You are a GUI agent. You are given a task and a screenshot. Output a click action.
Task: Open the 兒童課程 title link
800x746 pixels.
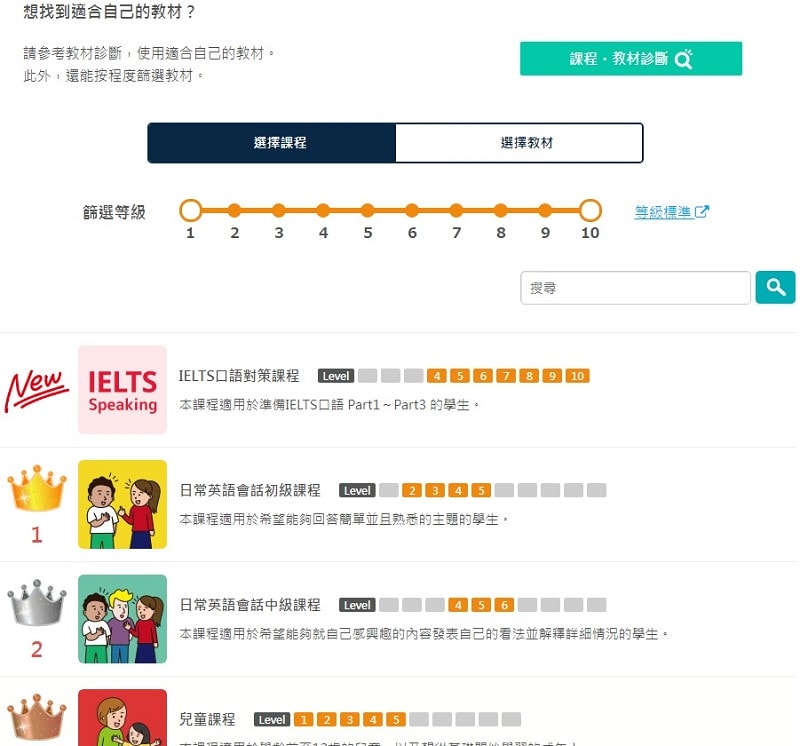pos(207,719)
